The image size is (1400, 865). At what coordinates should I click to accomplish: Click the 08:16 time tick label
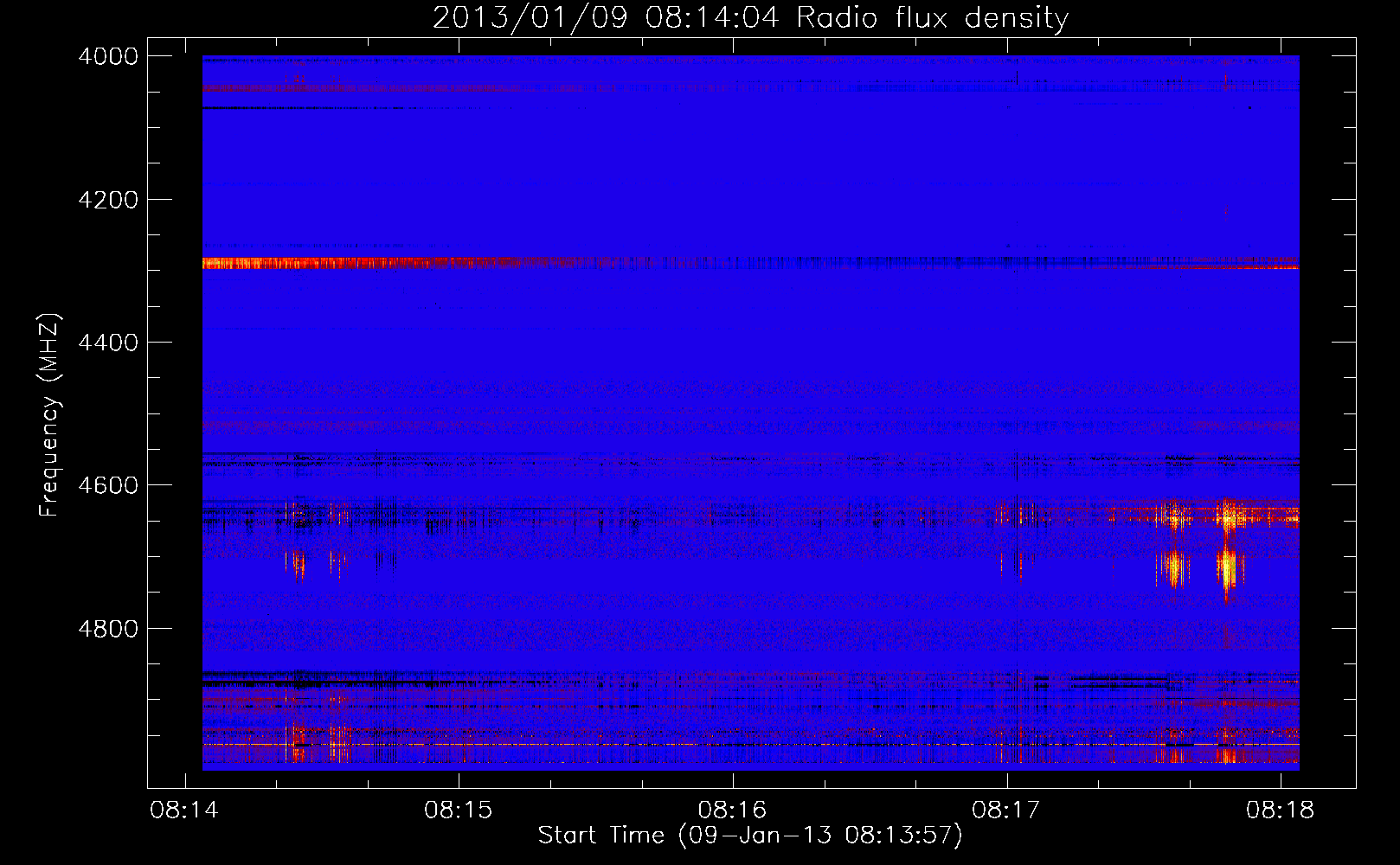pyautogui.click(x=733, y=811)
